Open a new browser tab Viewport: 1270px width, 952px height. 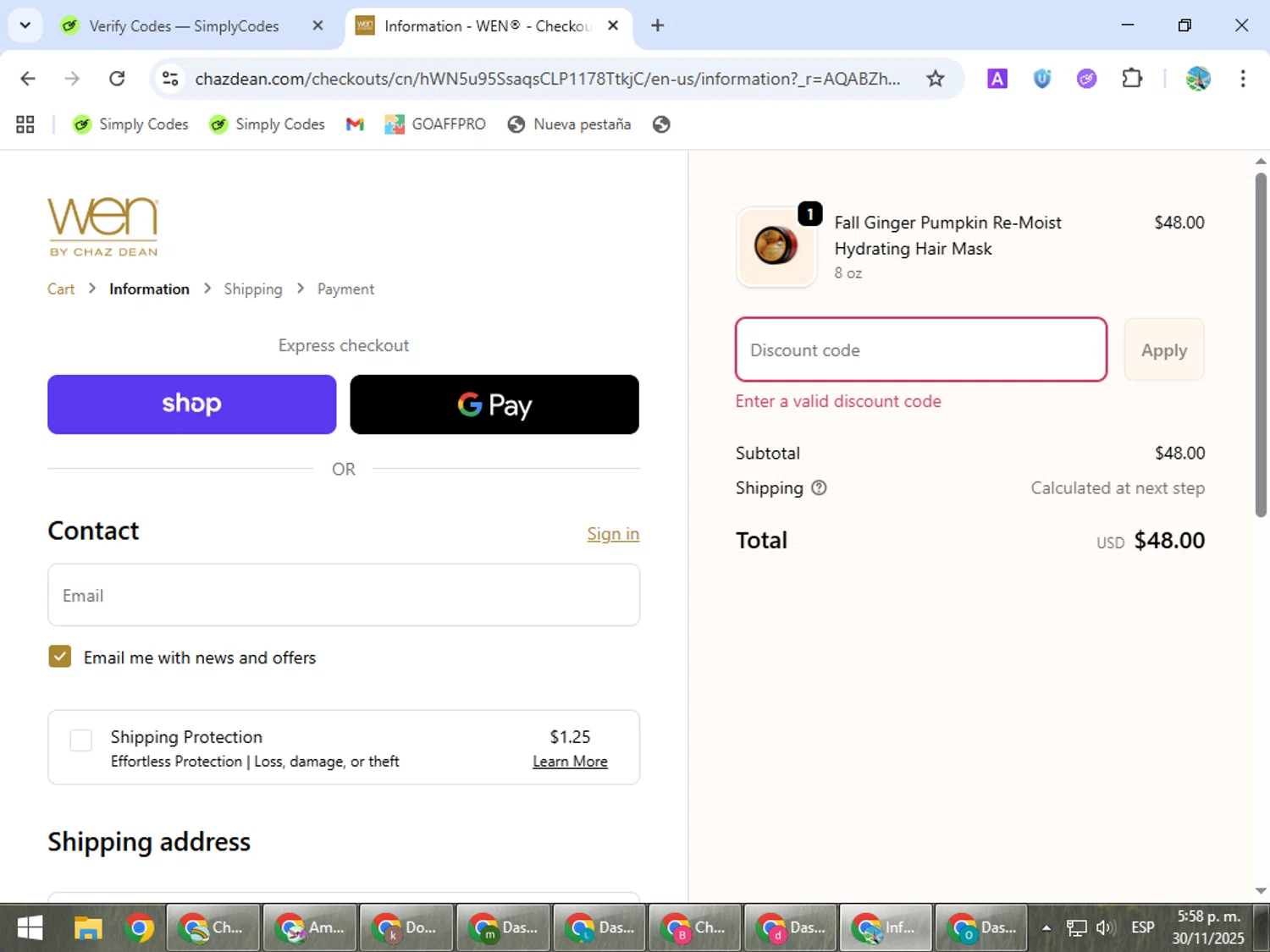657,25
